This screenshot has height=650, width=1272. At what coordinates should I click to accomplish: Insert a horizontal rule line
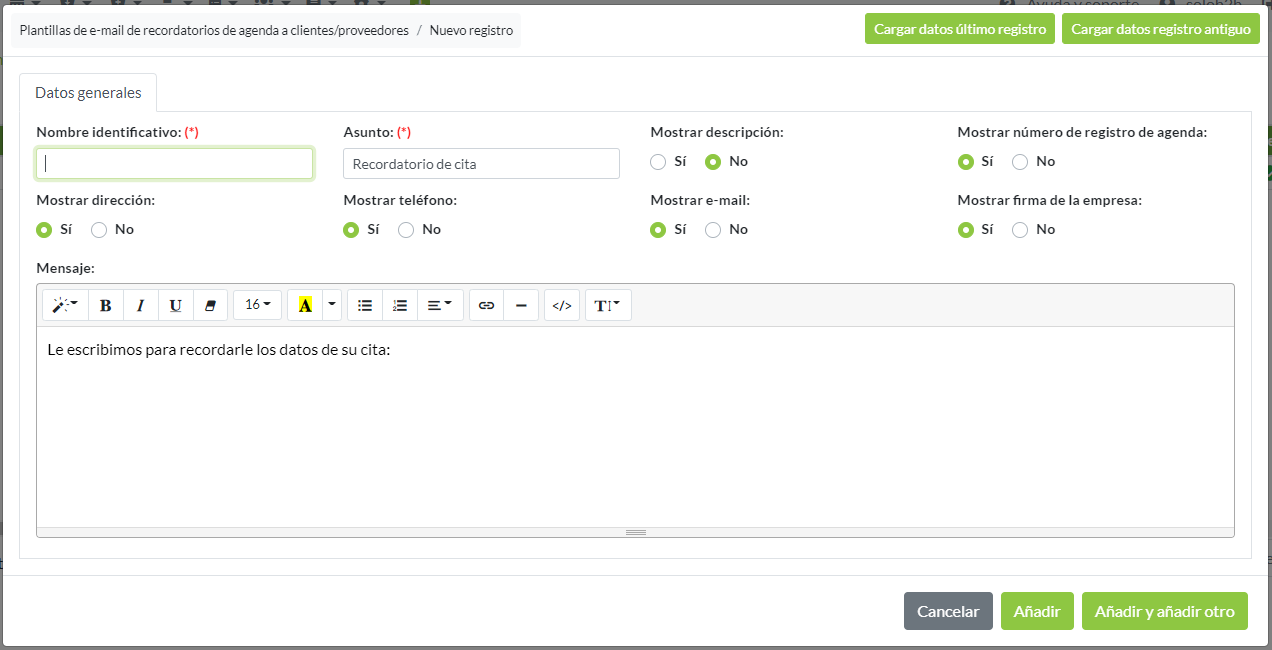(521, 305)
